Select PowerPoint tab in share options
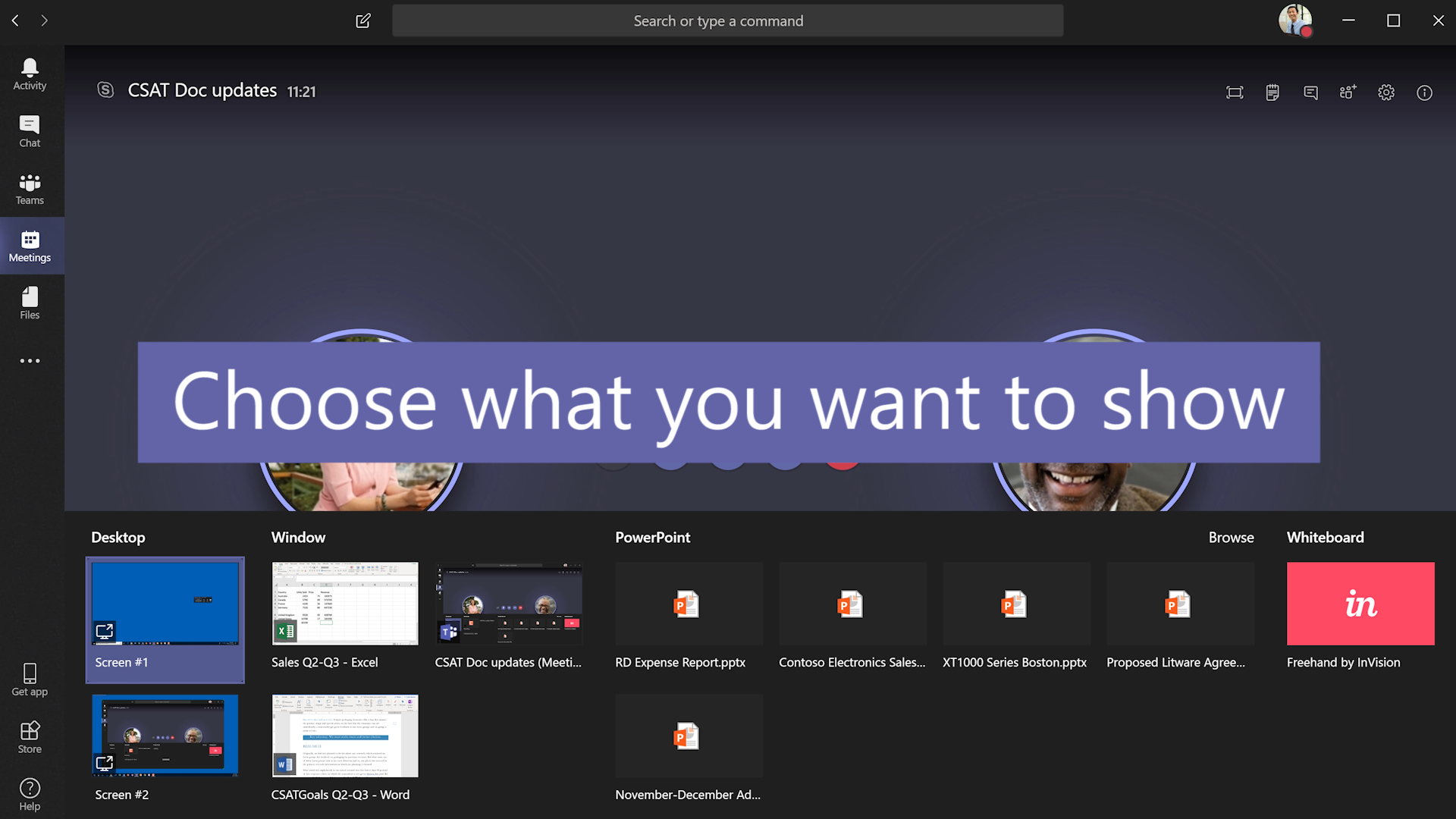The height and width of the screenshot is (819, 1456). tap(652, 537)
